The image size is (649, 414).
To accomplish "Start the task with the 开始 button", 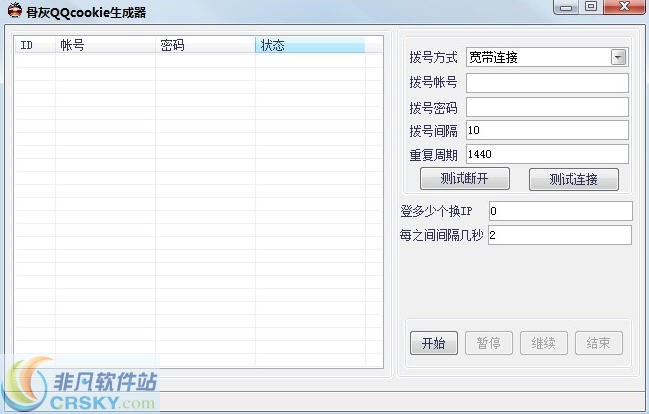I will click(434, 343).
